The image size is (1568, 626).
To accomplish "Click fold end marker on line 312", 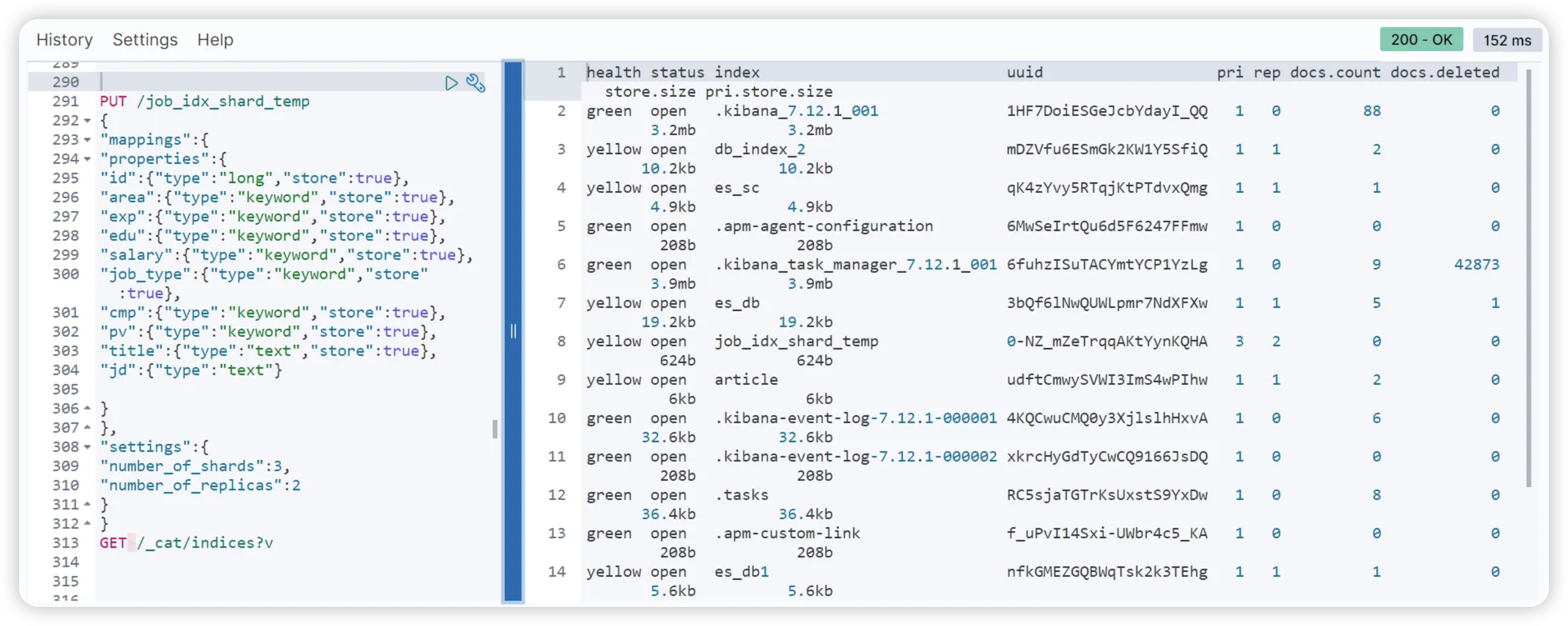I will [x=87, y=524].
